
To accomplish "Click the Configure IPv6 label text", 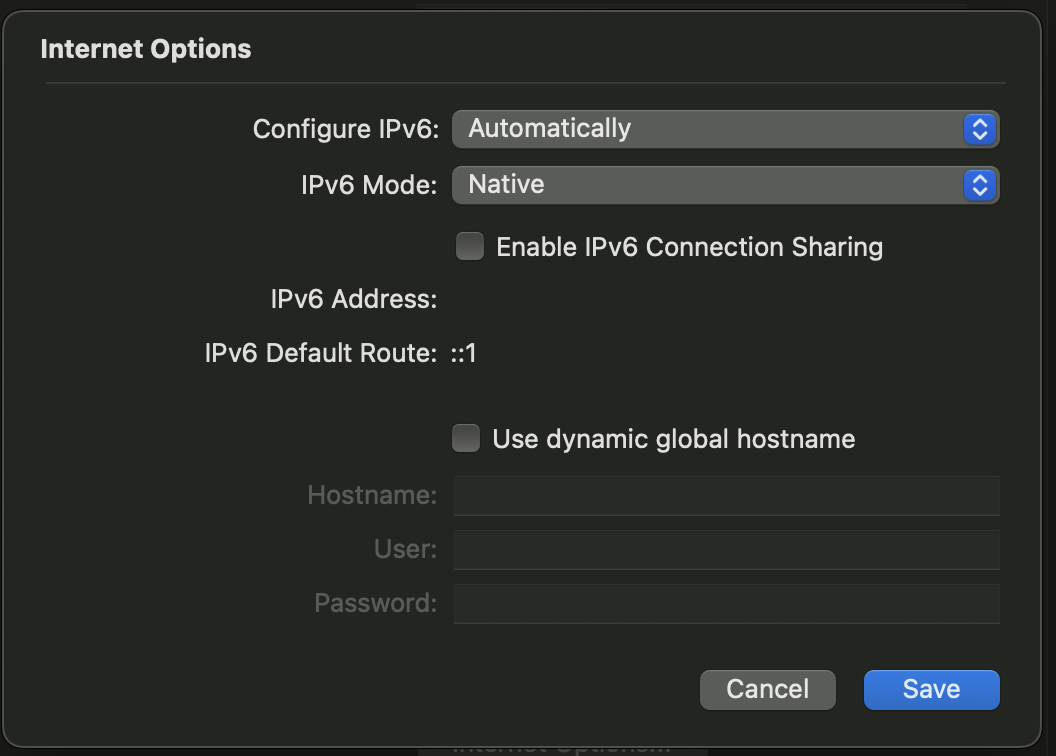I will click(346, 129).
